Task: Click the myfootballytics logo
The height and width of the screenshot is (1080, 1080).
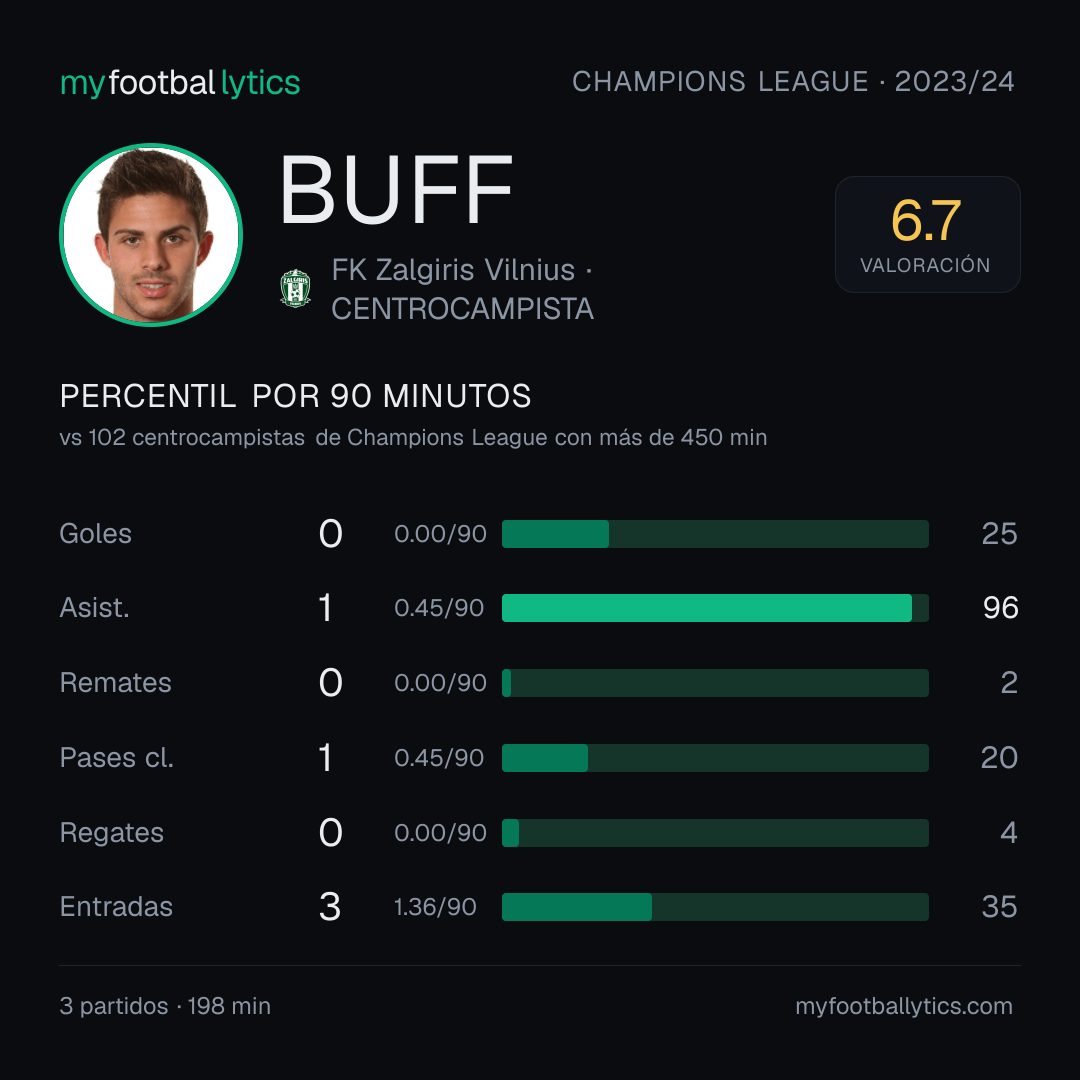Action: (180, 83)
